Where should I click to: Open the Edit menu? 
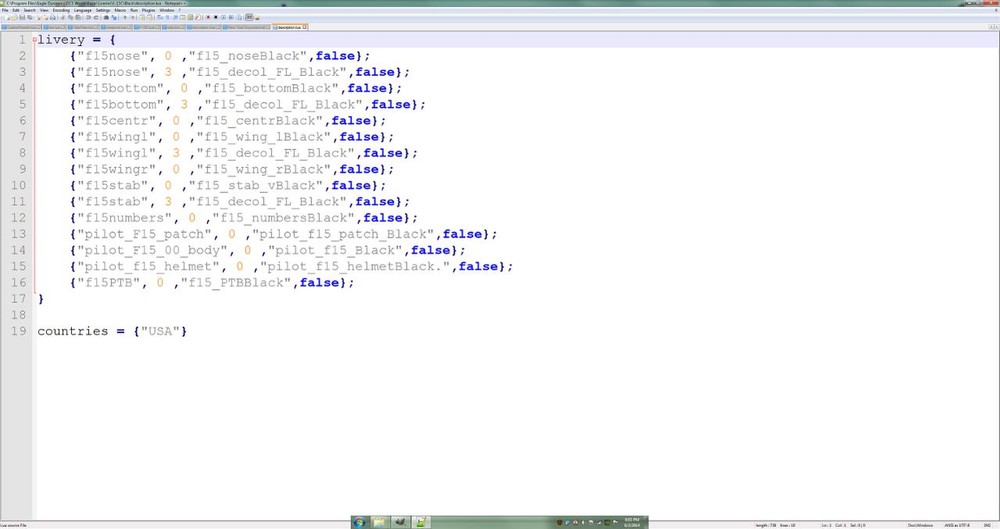[16, 10]
